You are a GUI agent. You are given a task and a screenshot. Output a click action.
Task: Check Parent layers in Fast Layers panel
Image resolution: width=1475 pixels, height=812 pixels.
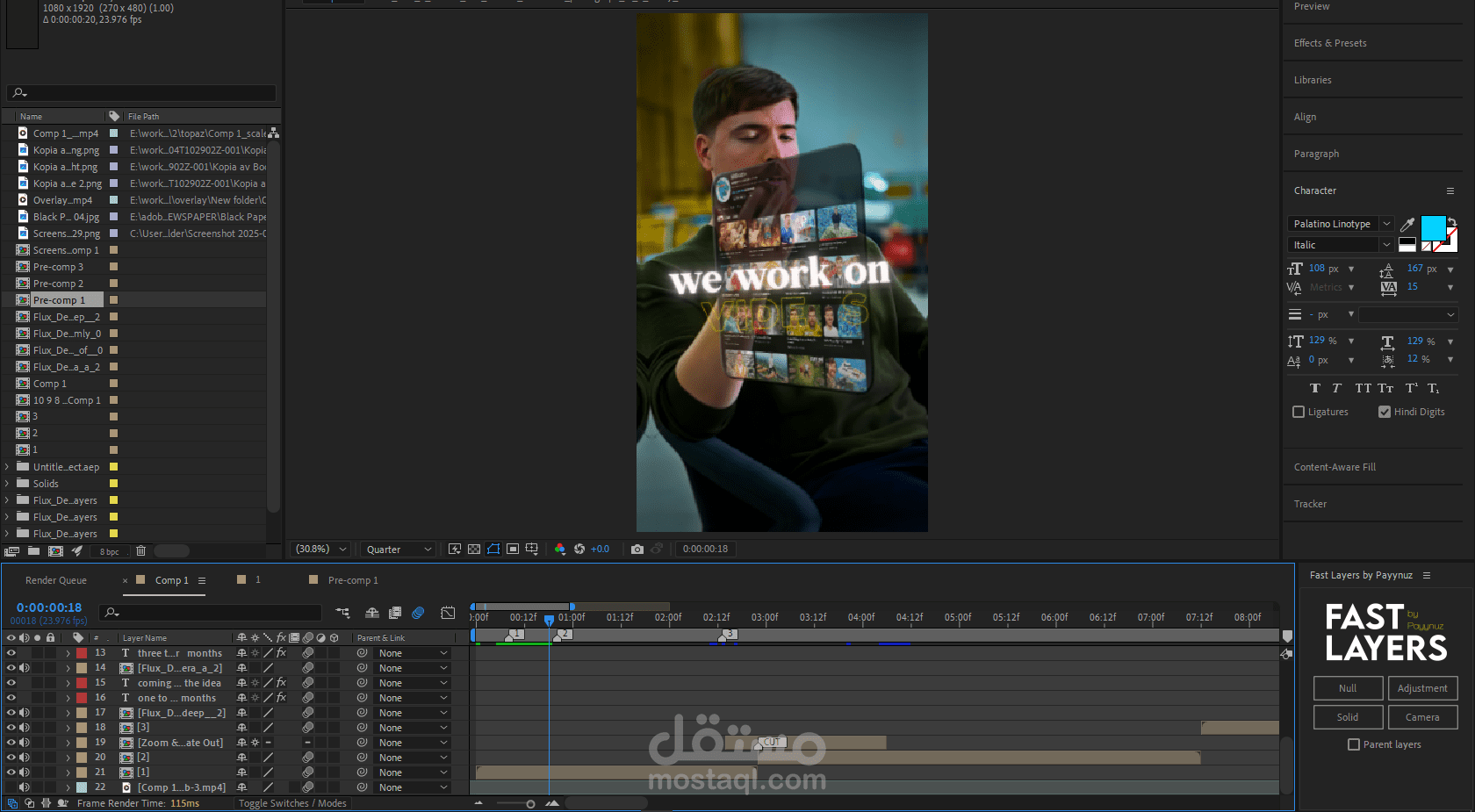coord(1354,744)
